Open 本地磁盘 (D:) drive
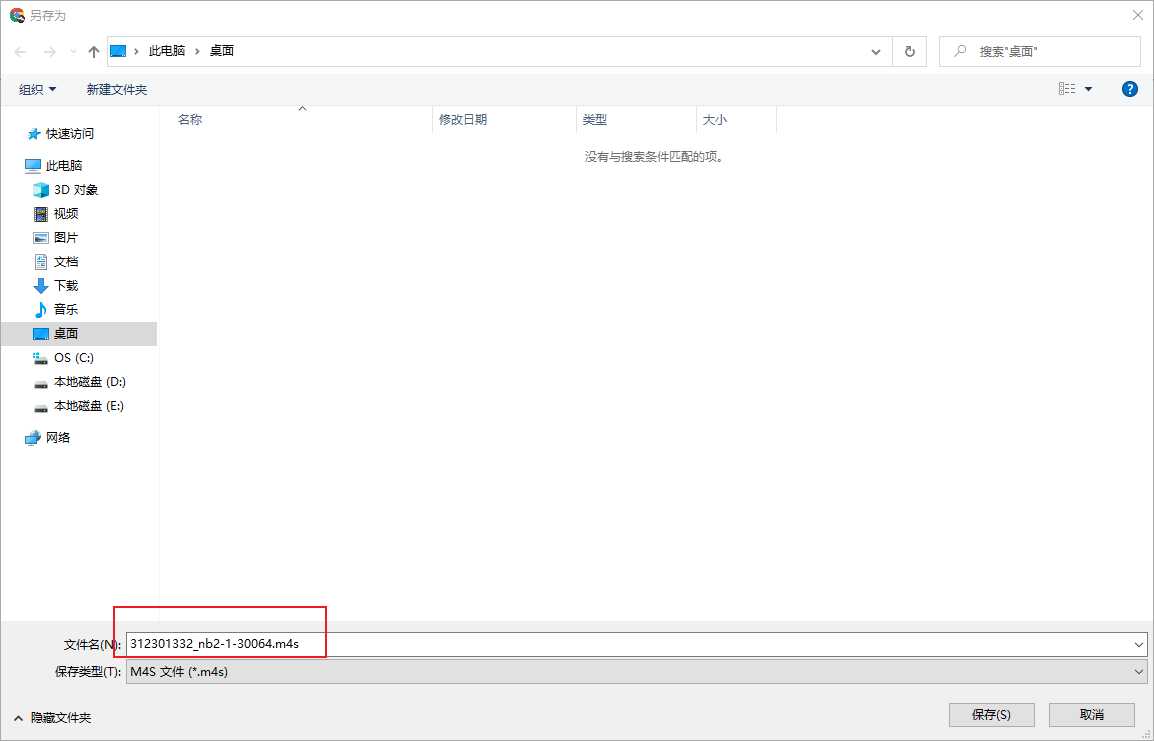Image resolution: width=1154 pixels, height=741 pixels. 89,382
